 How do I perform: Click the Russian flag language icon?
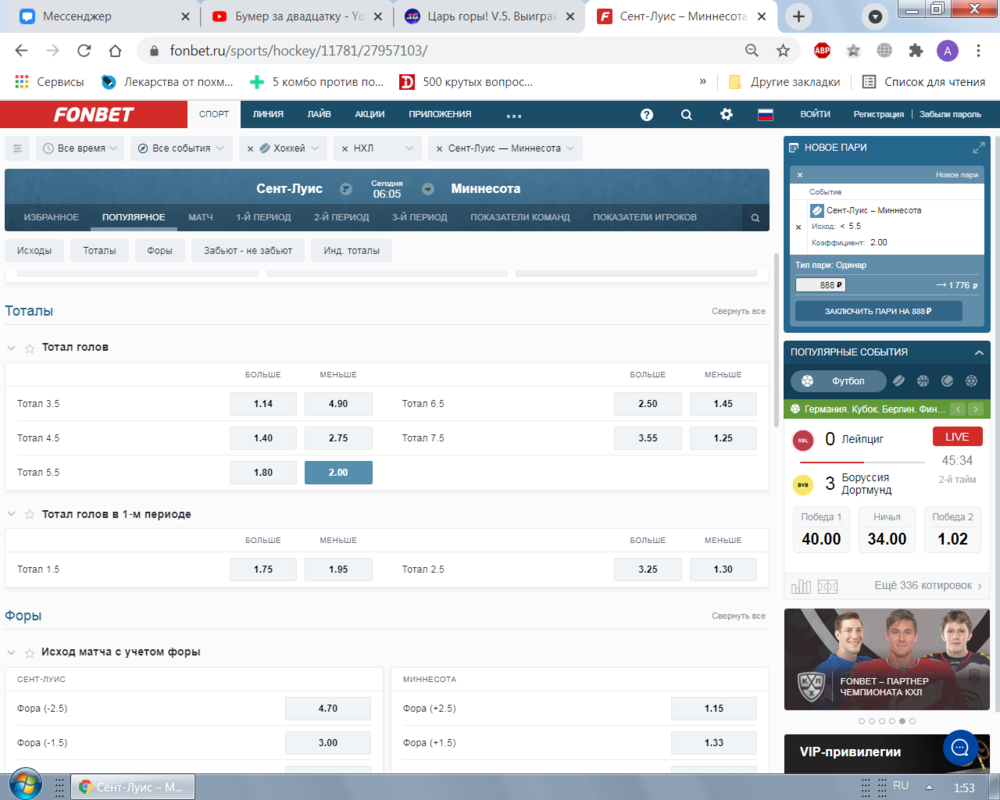pyautogui.click(x=765, y=115)
